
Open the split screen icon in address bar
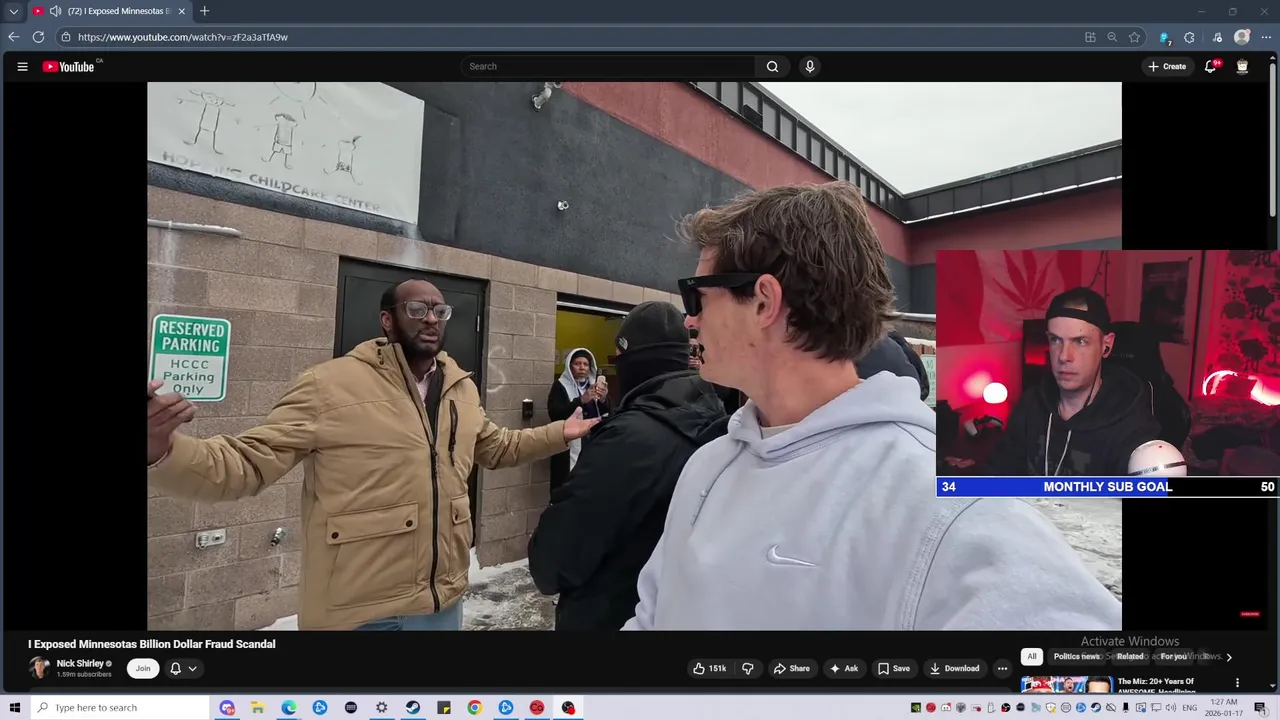[x=1090, y=37]
